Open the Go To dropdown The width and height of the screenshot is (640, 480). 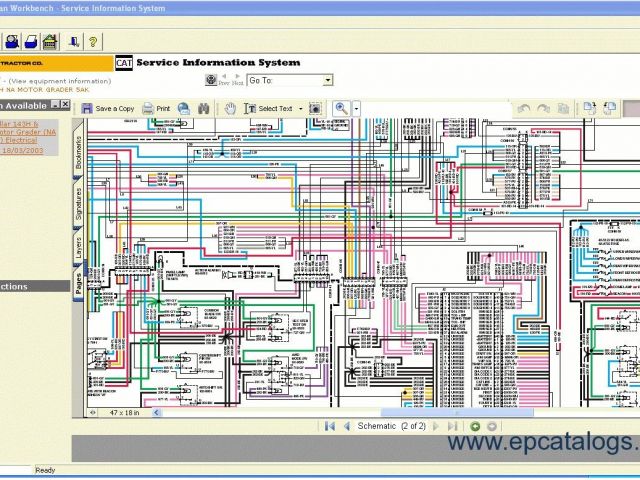point(328,80)
